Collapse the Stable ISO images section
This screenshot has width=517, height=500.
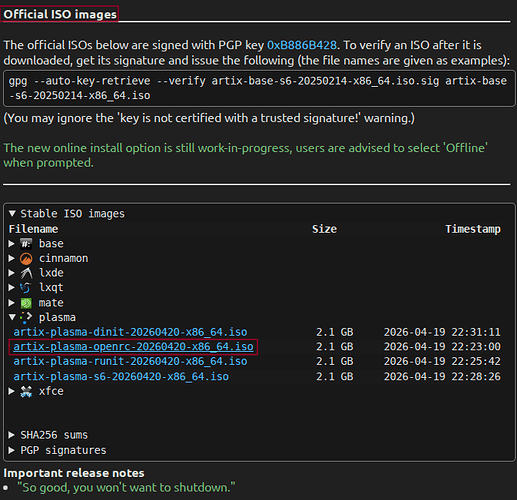[12, 213]
